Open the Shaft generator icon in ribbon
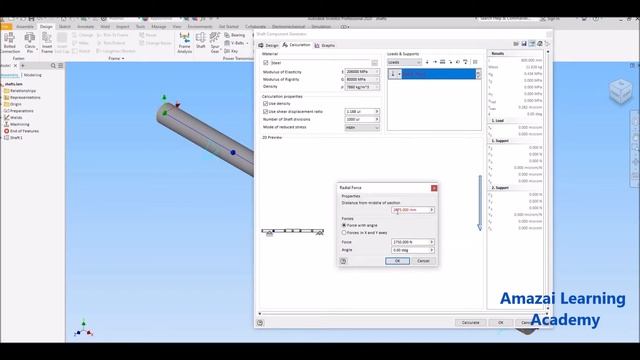The height and width of the screenshot is (360, 640). pyautogui.click(x=201, y=41)
